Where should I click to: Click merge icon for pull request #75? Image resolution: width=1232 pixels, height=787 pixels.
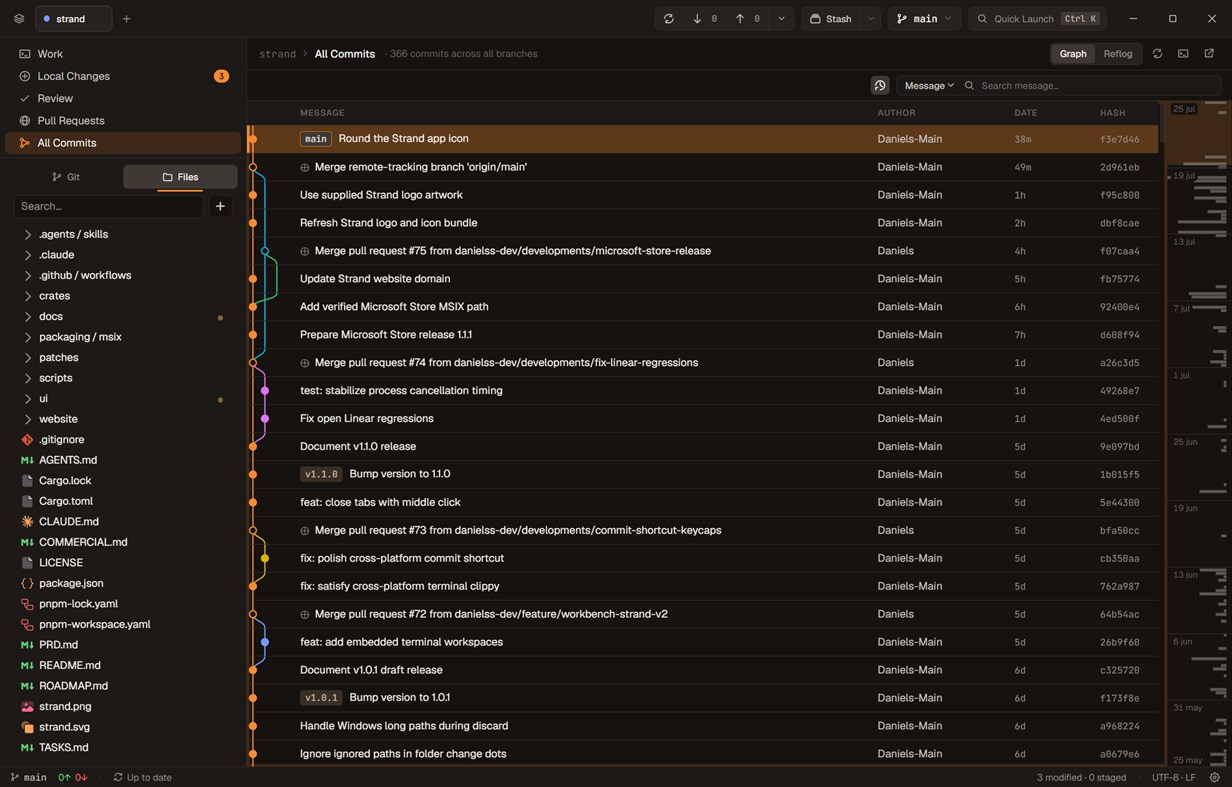pyautogui.click(x=305, y=251)
